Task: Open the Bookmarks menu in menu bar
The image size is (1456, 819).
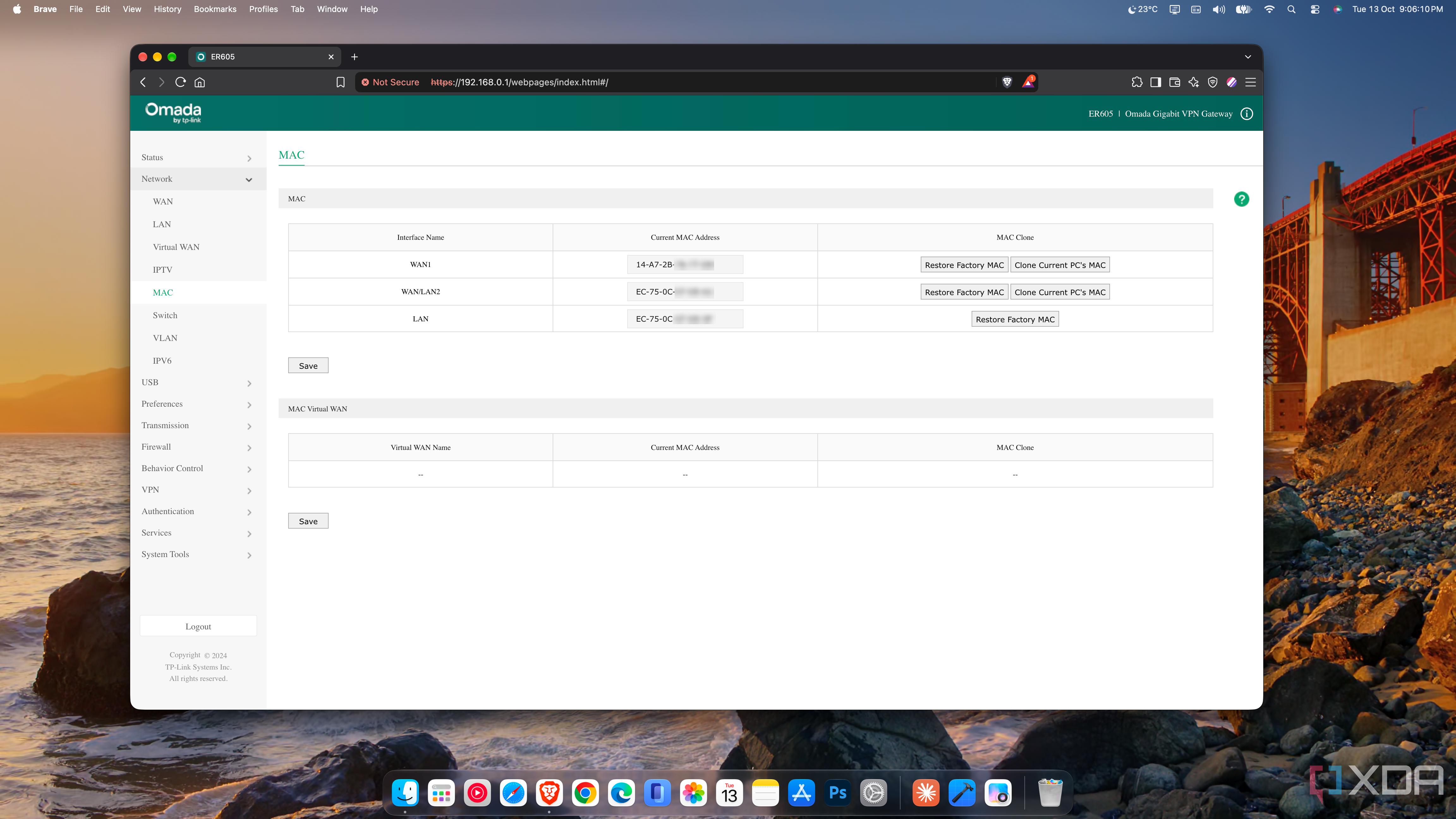Action: click(x=215, y=9)
